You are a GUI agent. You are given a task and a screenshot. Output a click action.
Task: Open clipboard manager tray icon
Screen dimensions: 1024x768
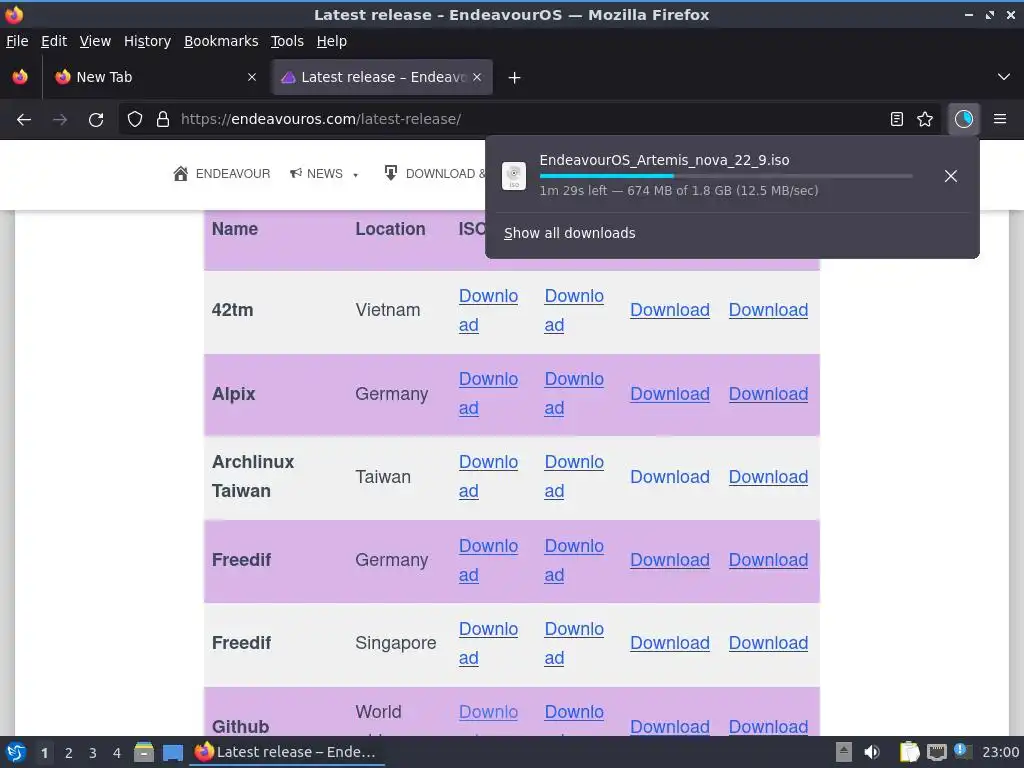909,752
